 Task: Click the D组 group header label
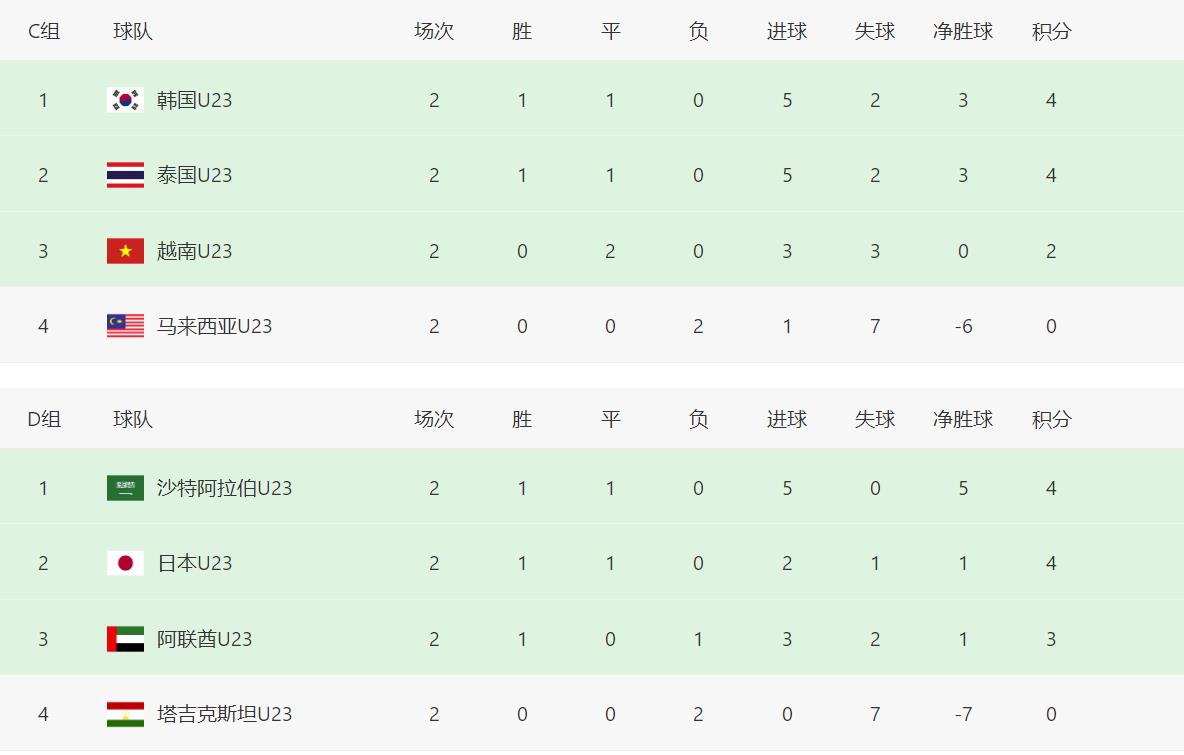click(x=43, y=419)
